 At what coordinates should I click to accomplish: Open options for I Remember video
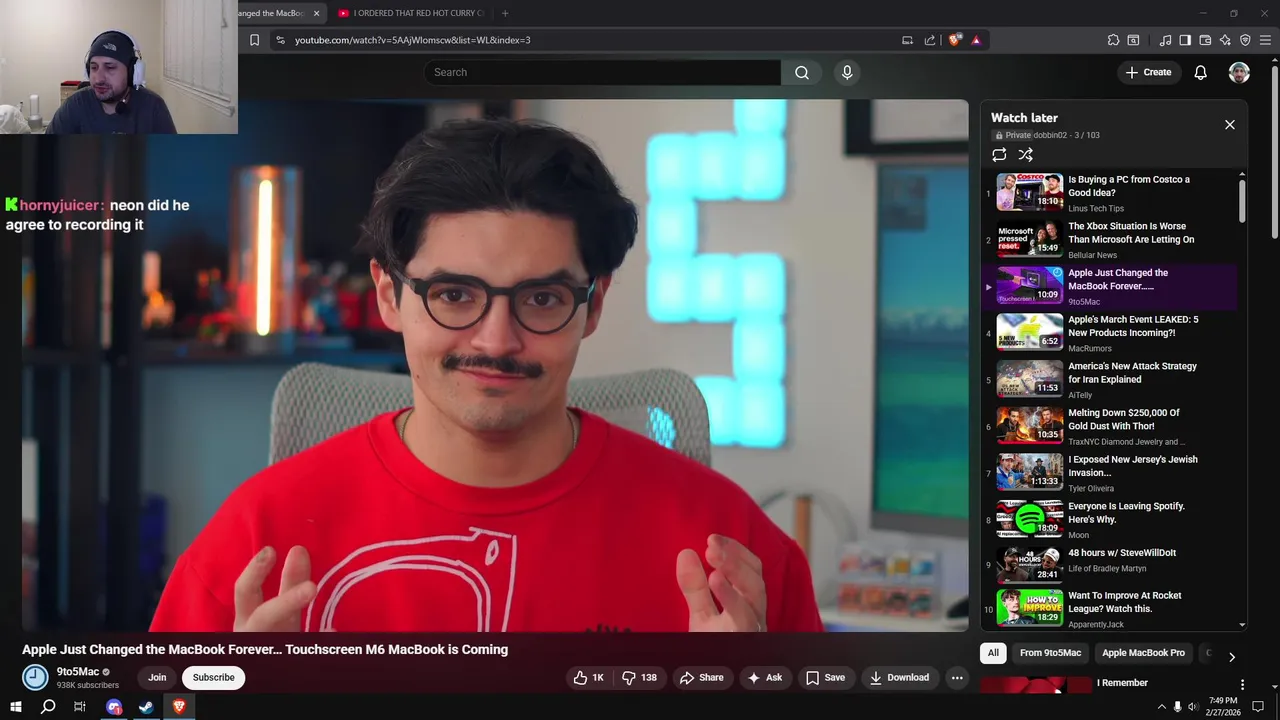coord(1242,685)
